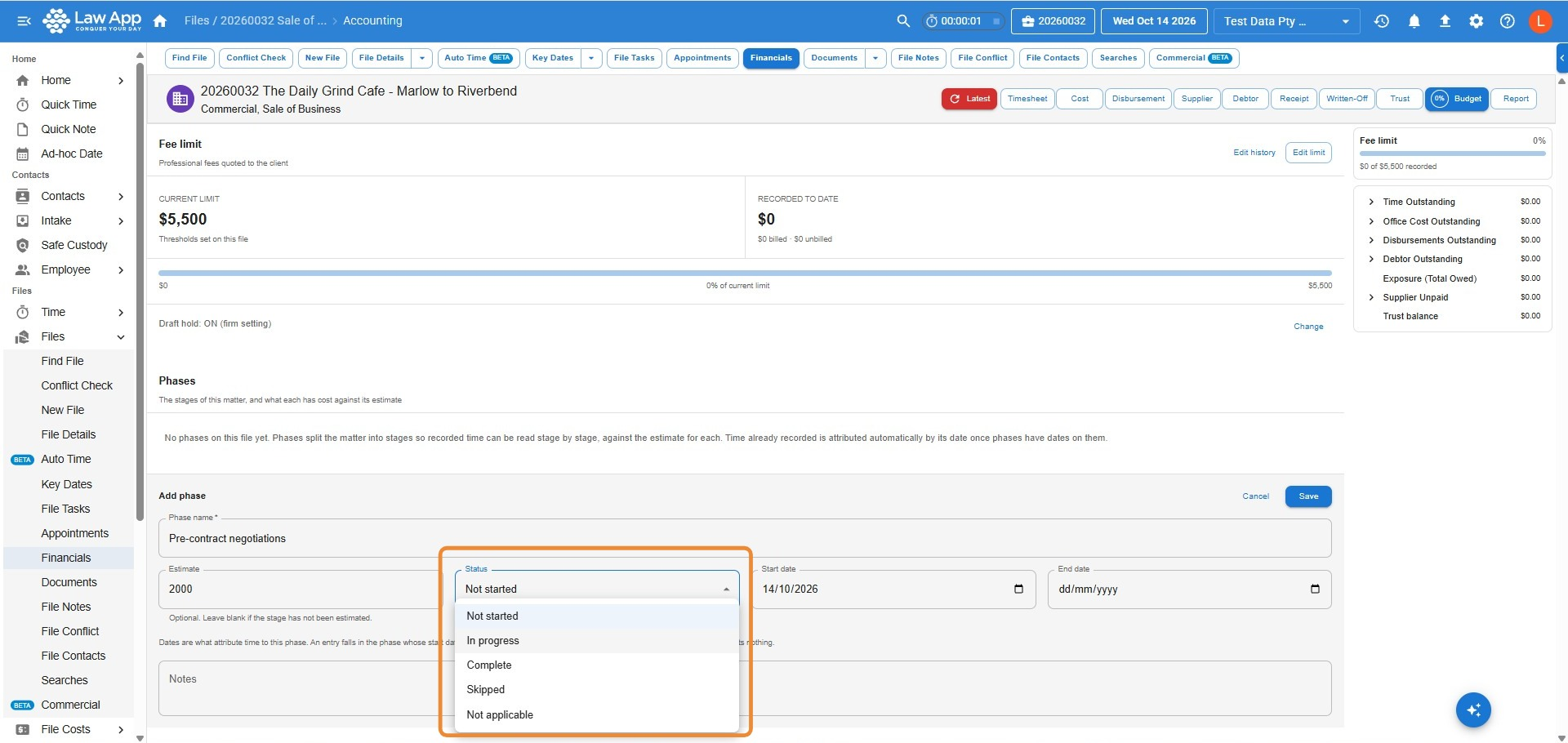Image resolution: width=1568 pixels, height=743 pixels.
Task: Expand the Home sidebar item
Action: (x=121, y=80)
